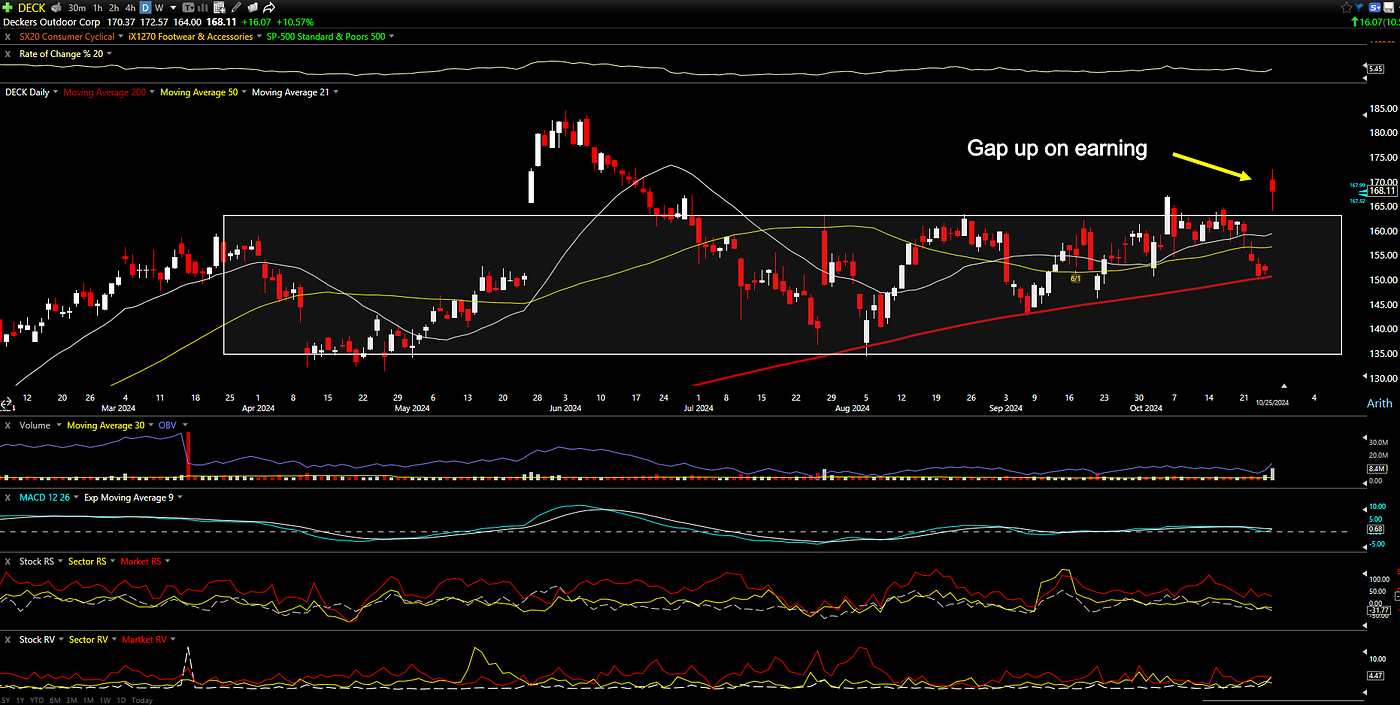
Task: Set chart range to 3M
Action: click(x=72, y=700)
